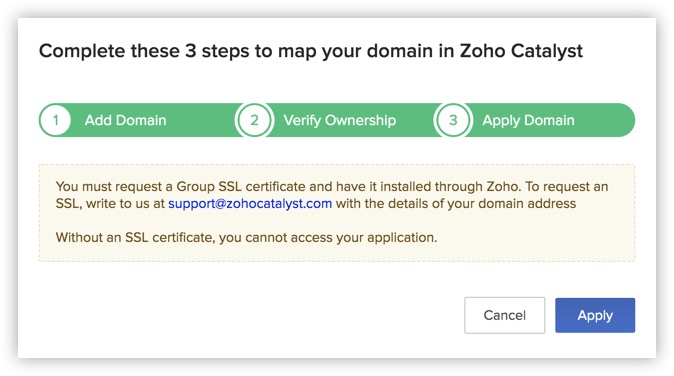Select step 1 Add Domain
The height and width of the screenshot is (376, 674).
tap(125, 120)
